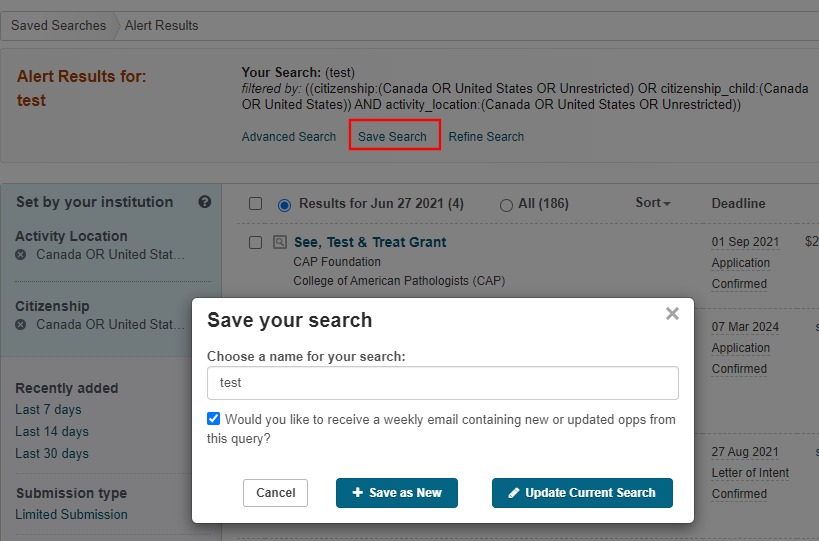Cancel saving the search
The height and width of the screenshot is (541, 819).
pyautogui.click(x=275, y=493)
